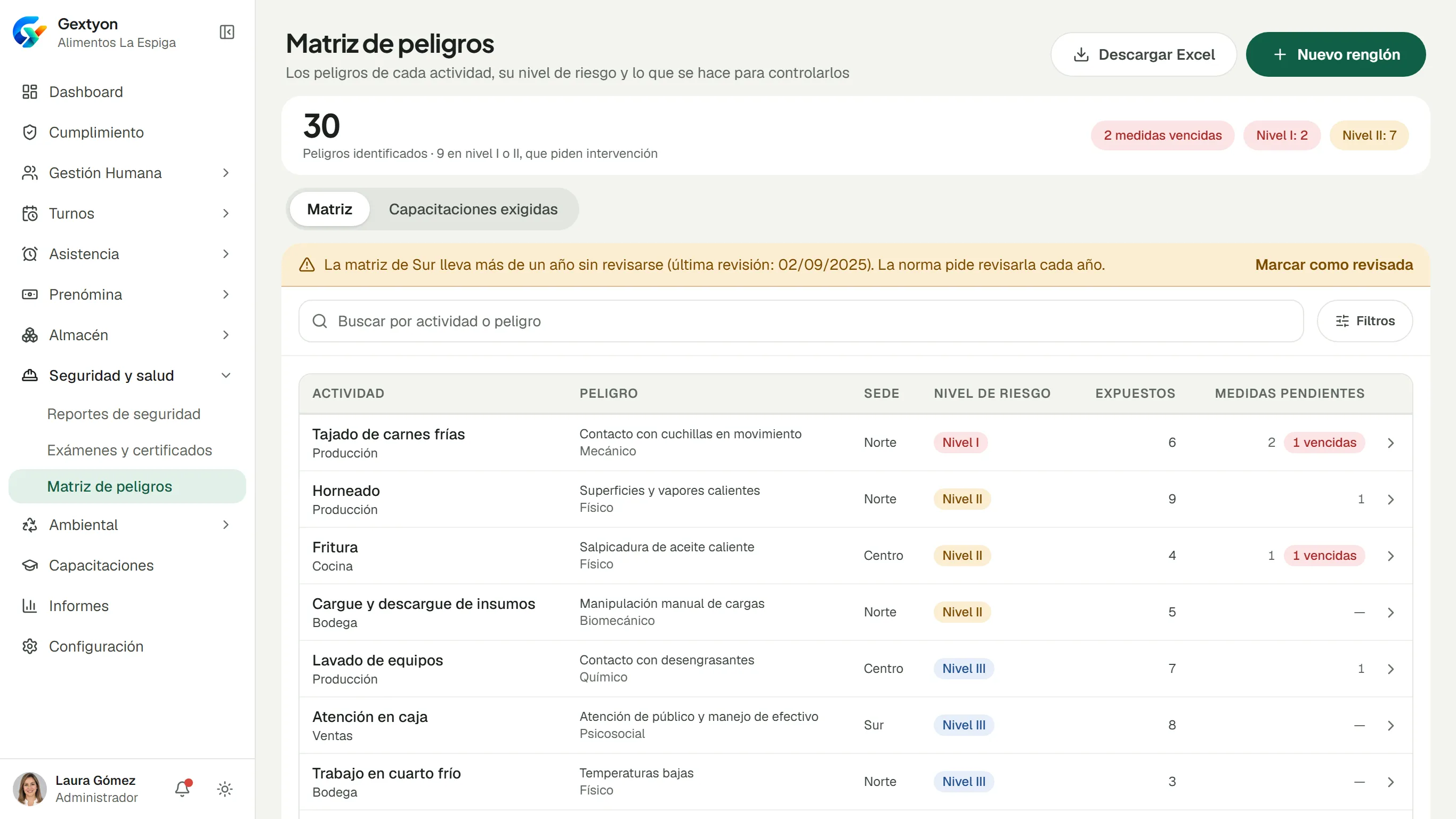Collapse the sidebar panel icon

227,32
